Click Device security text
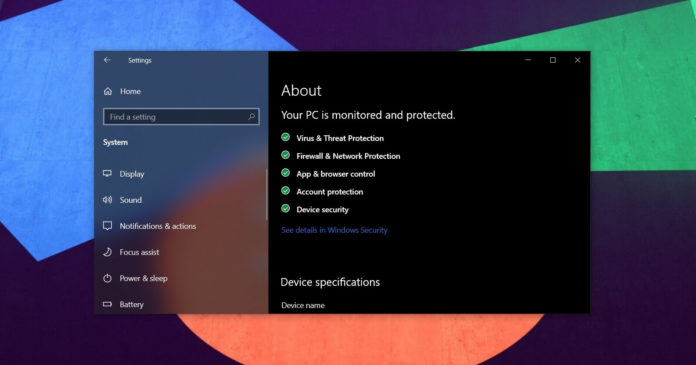 [322, 210]
